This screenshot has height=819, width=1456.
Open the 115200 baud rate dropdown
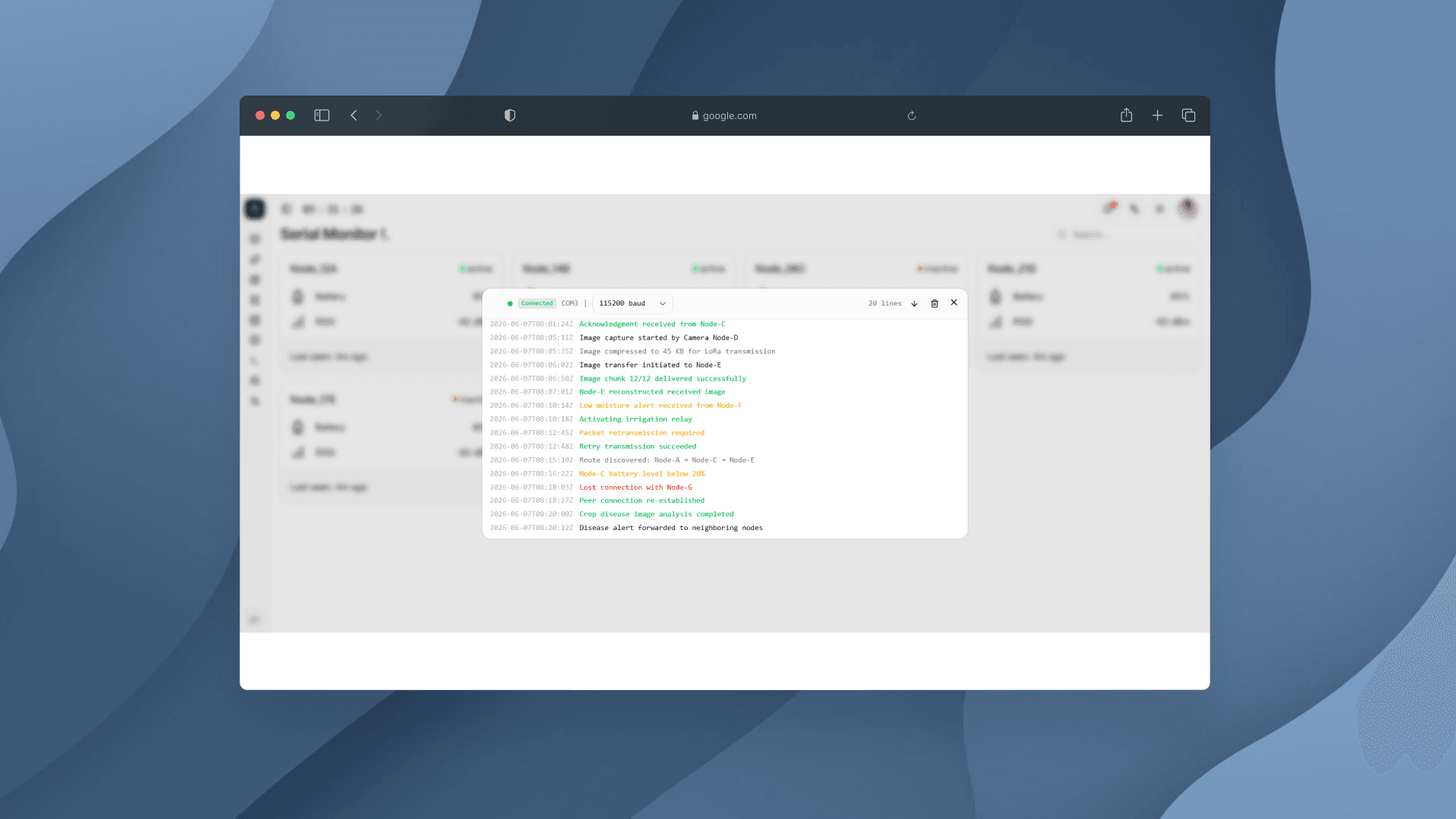click(x=632, y=303)
